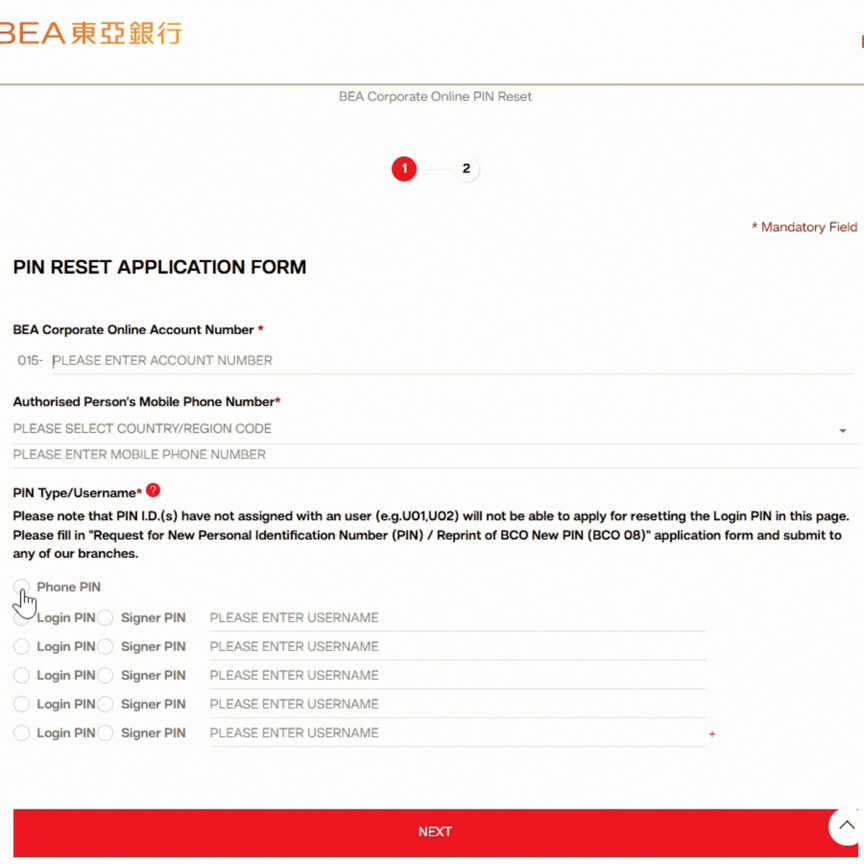Go to step 2 indicator
This screenshot has width=864, height=864.
click(466, 169)
